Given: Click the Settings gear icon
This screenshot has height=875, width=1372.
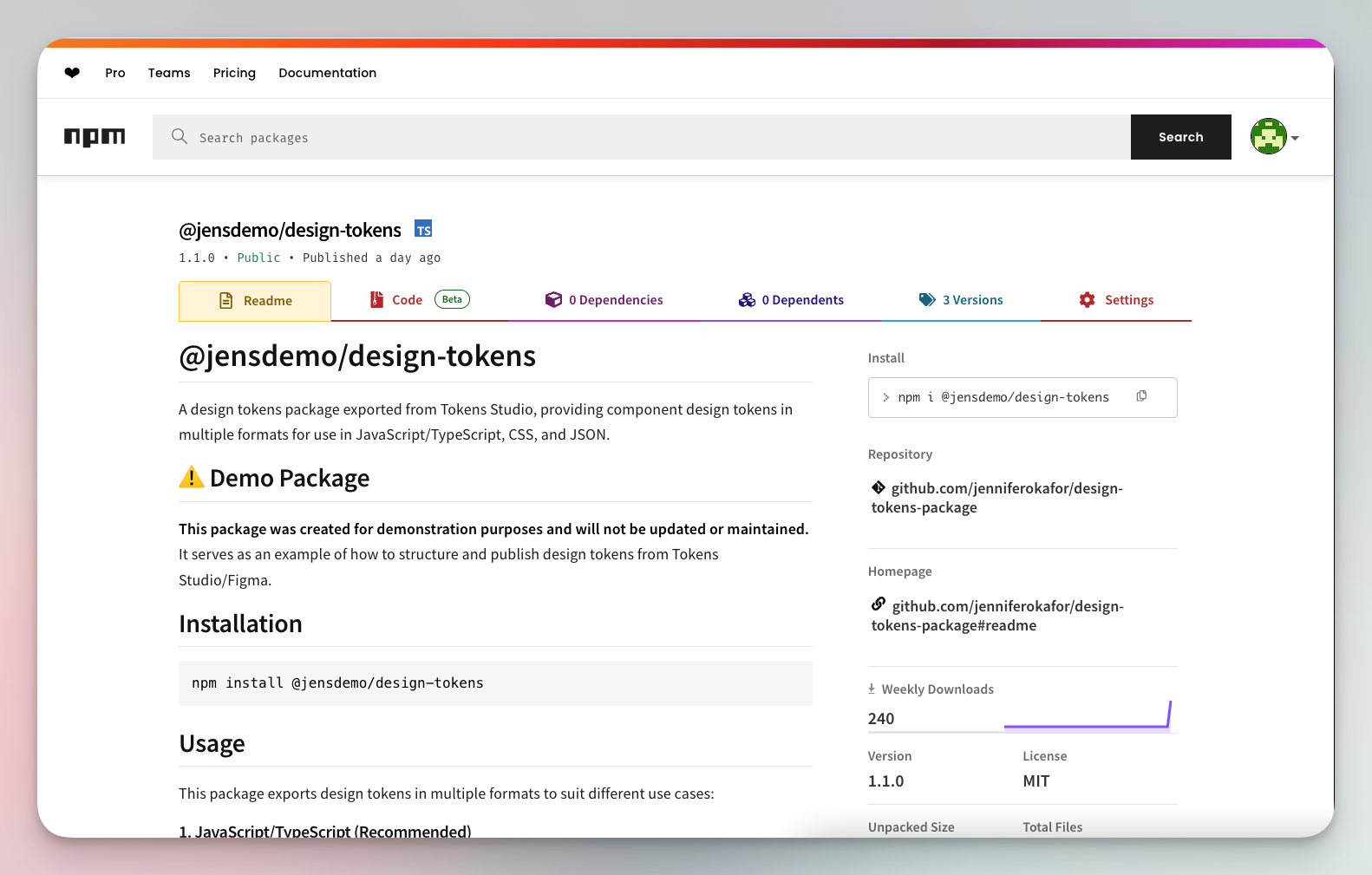Looking at the screenshot, I should (1087, 300).
